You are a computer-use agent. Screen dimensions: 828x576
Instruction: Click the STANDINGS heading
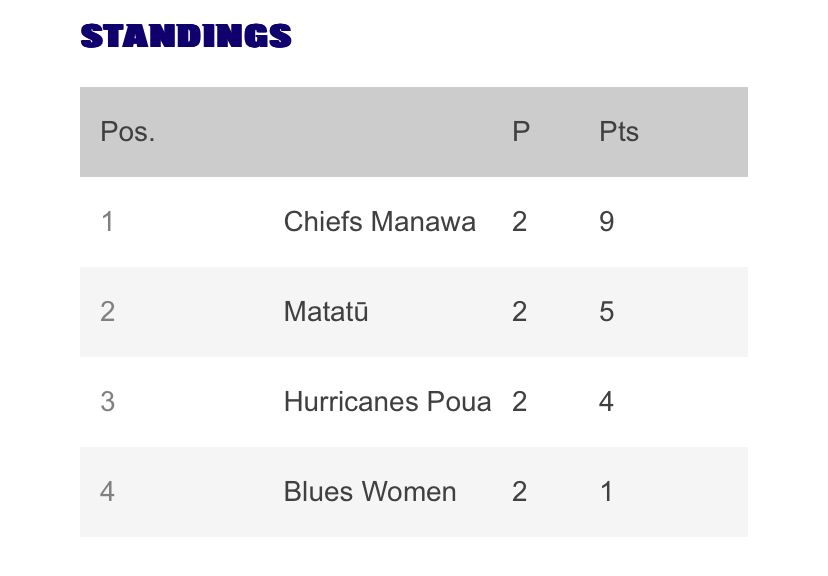coord(186,36)
